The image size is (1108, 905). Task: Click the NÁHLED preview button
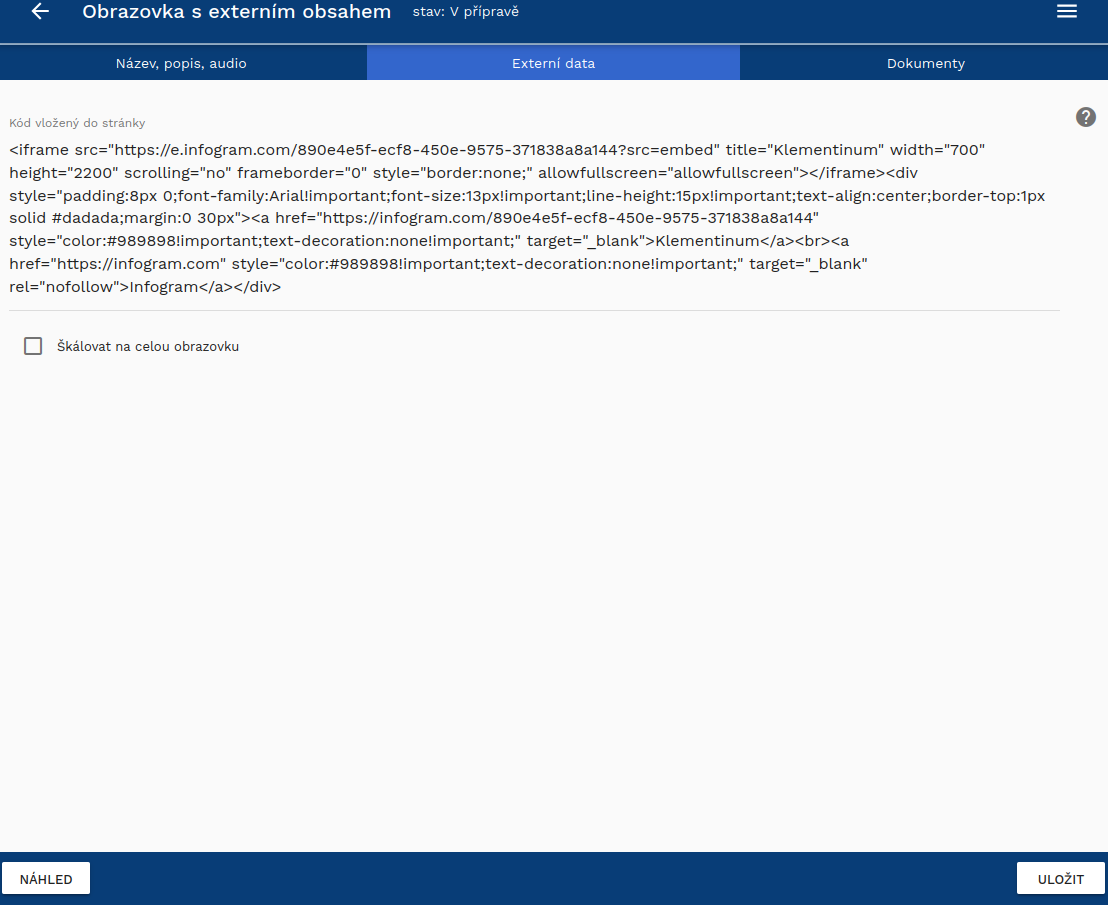click(x=46, y=879)
